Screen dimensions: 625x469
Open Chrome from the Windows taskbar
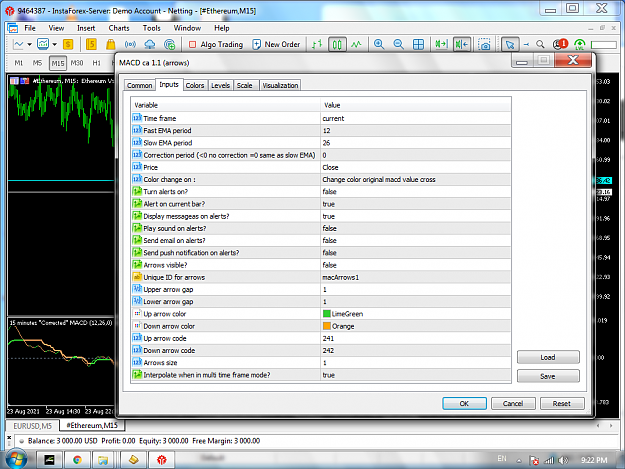[x=77, y=460]
